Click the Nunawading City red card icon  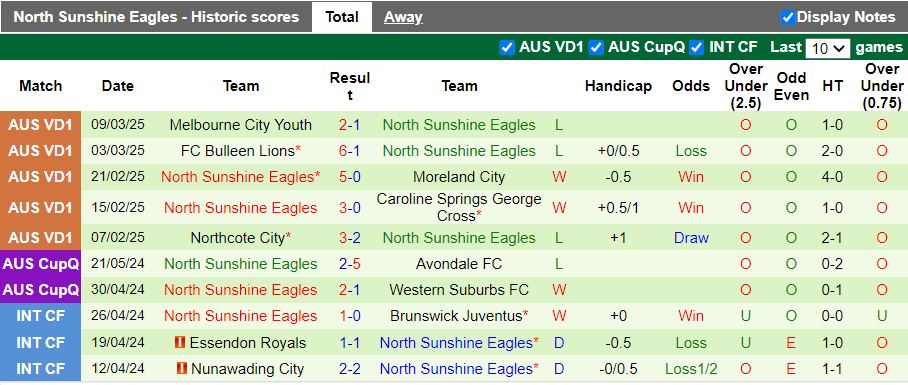coord(181,368)
